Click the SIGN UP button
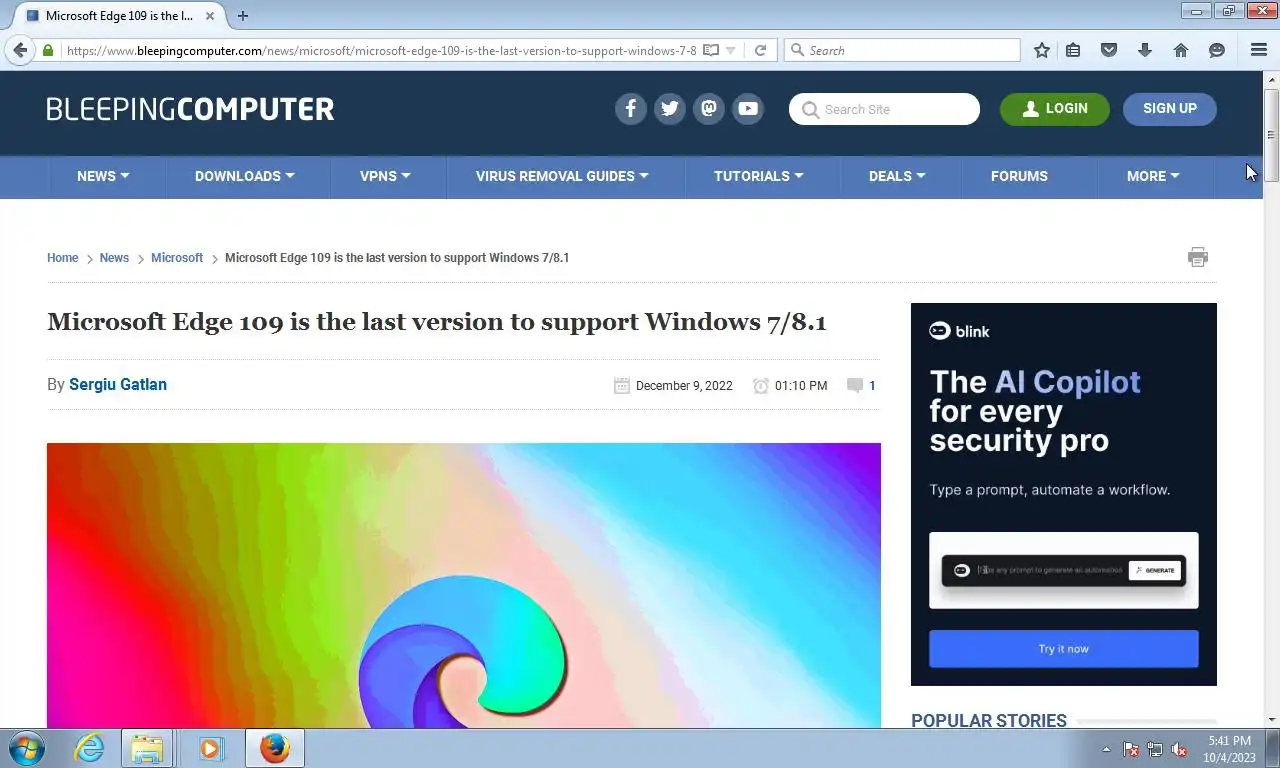This screenshot has height=768, width=1280. click(x=1170, y=109)
